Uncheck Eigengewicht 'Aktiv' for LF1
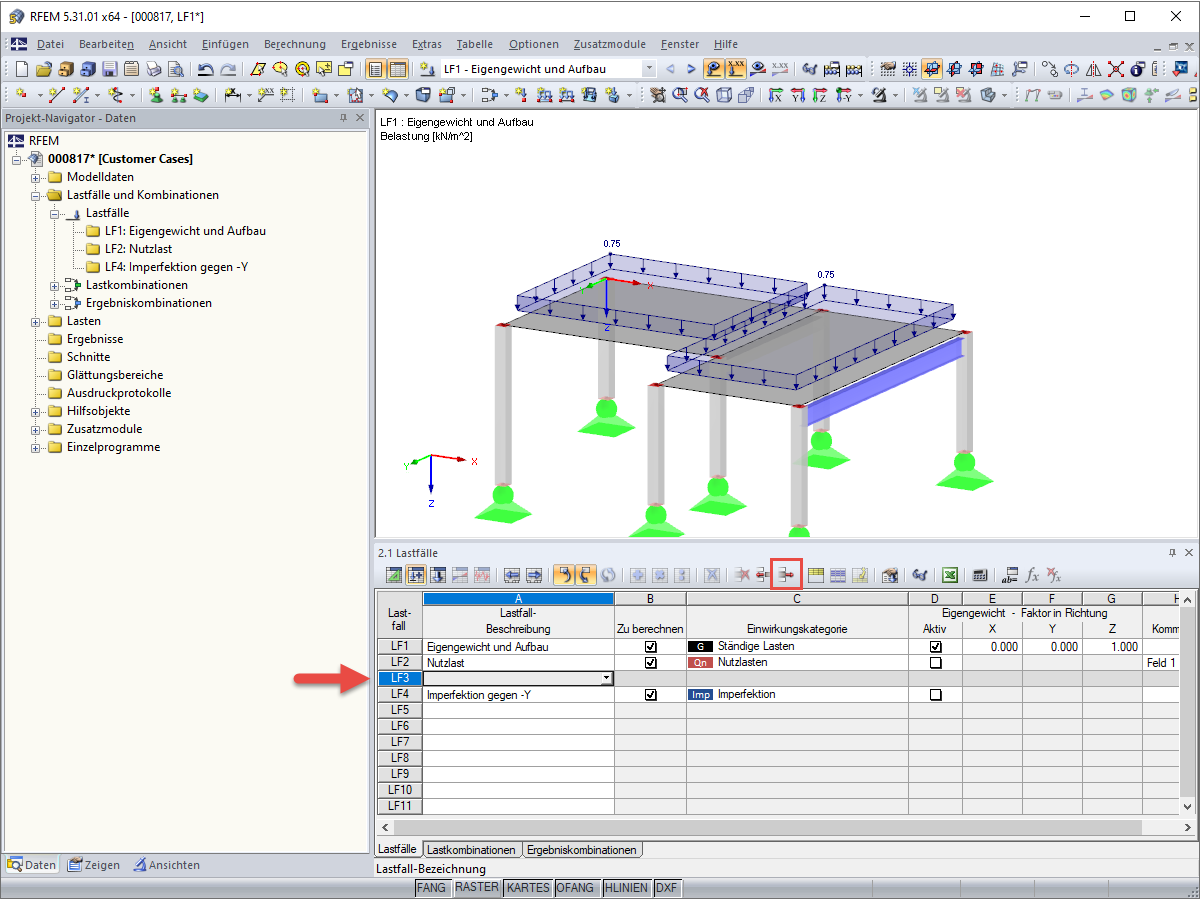 click(935, 647)
